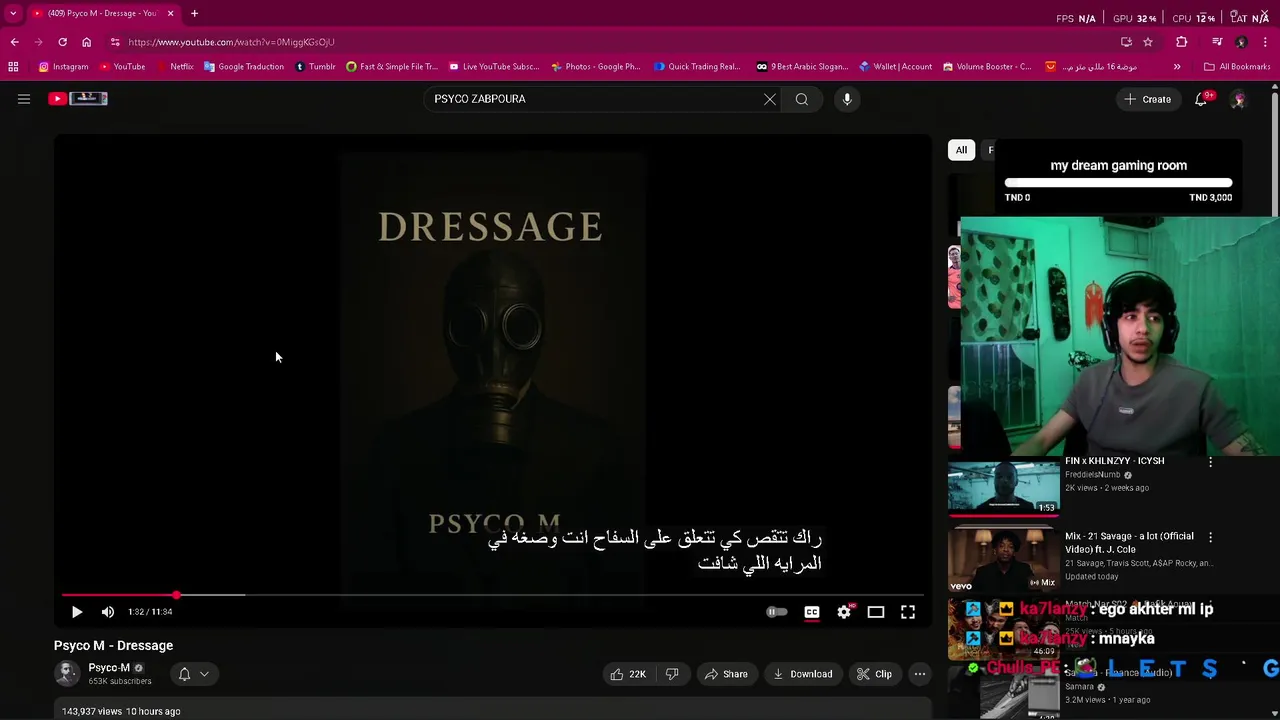Reload the current page
The width and height of the screenshot is (1280, 720).
(62, 42)
